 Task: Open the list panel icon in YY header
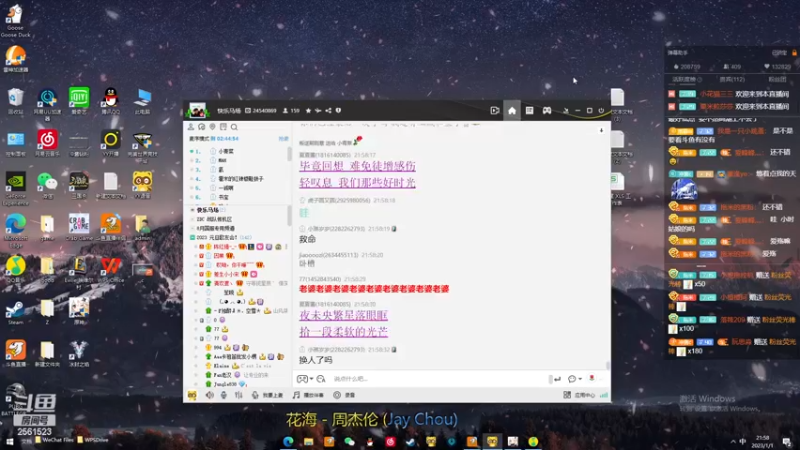(530, 111)
